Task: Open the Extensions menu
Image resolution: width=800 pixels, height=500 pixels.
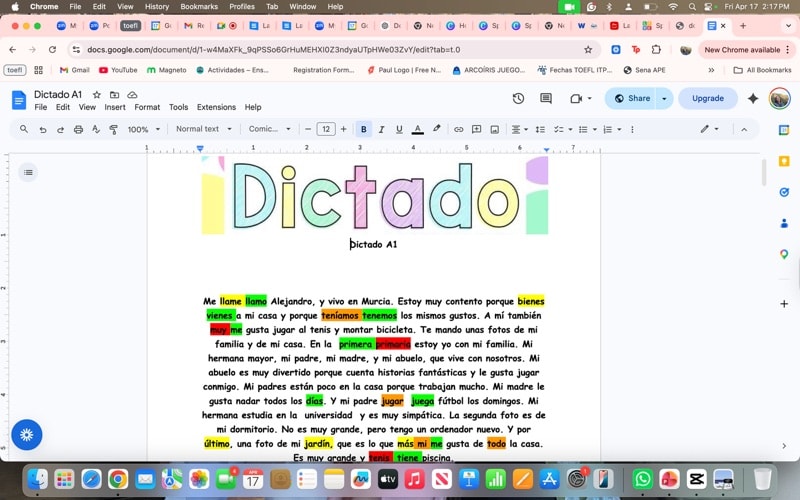Action: (216, 107)
